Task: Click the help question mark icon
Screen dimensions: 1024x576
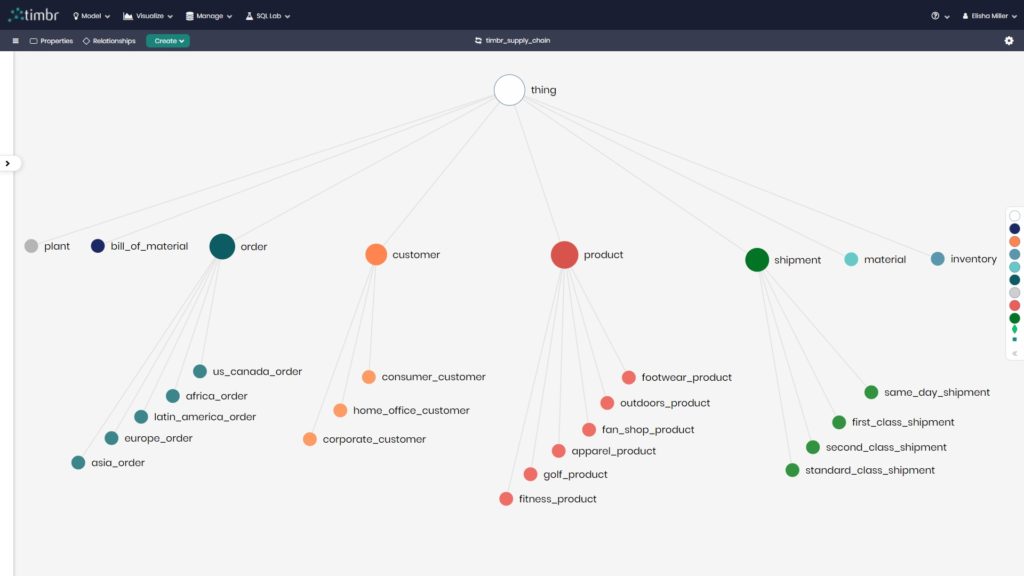Action: [933, 15]
